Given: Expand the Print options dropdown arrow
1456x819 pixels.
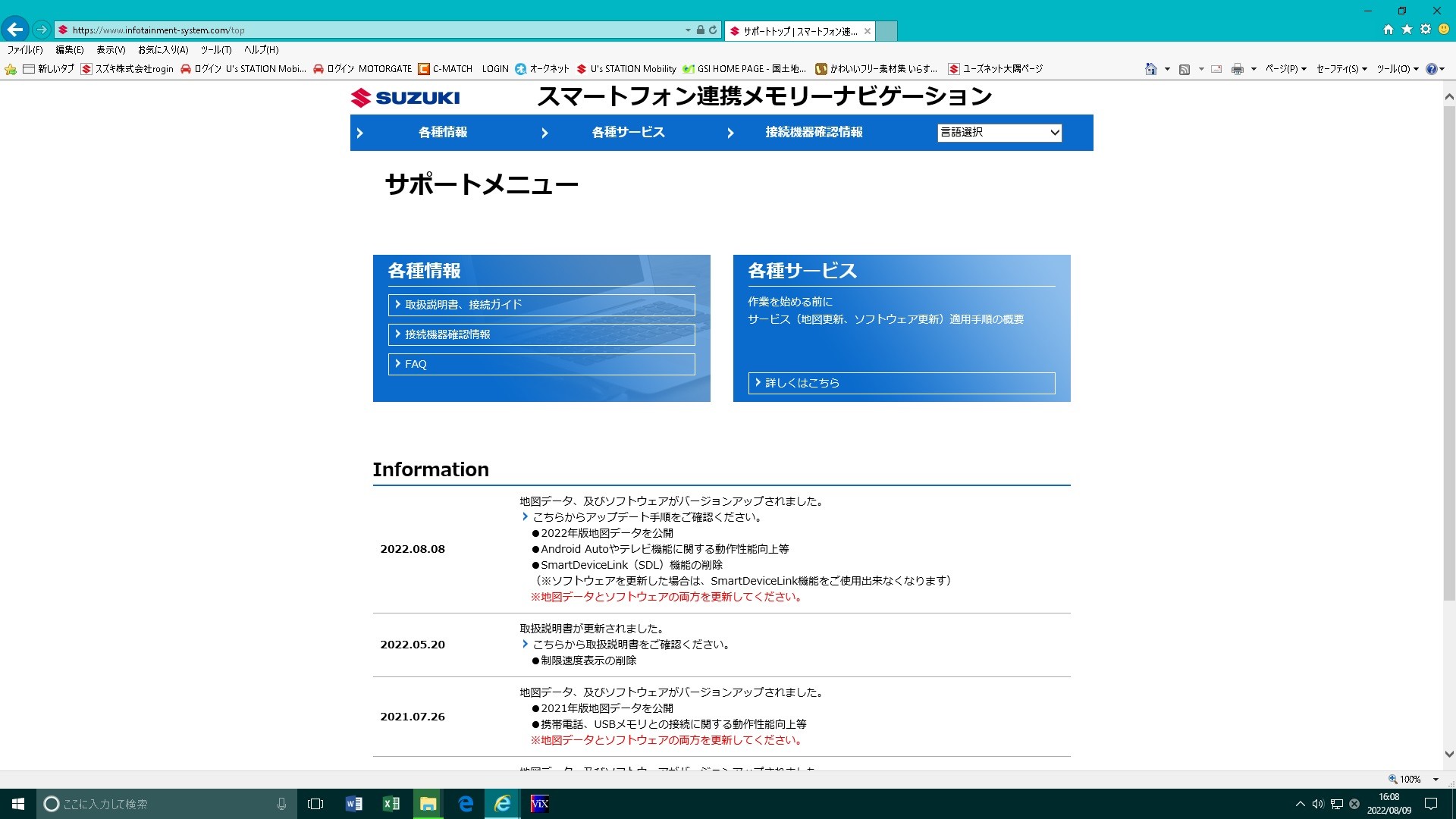Looking at the screenshot, I should click(1254, 69).
